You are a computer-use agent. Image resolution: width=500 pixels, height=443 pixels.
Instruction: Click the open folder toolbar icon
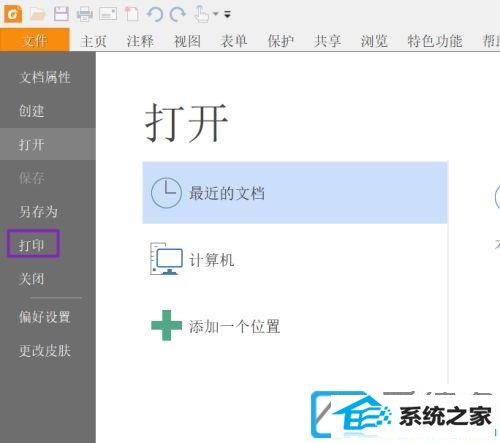[x=37, y=14]
